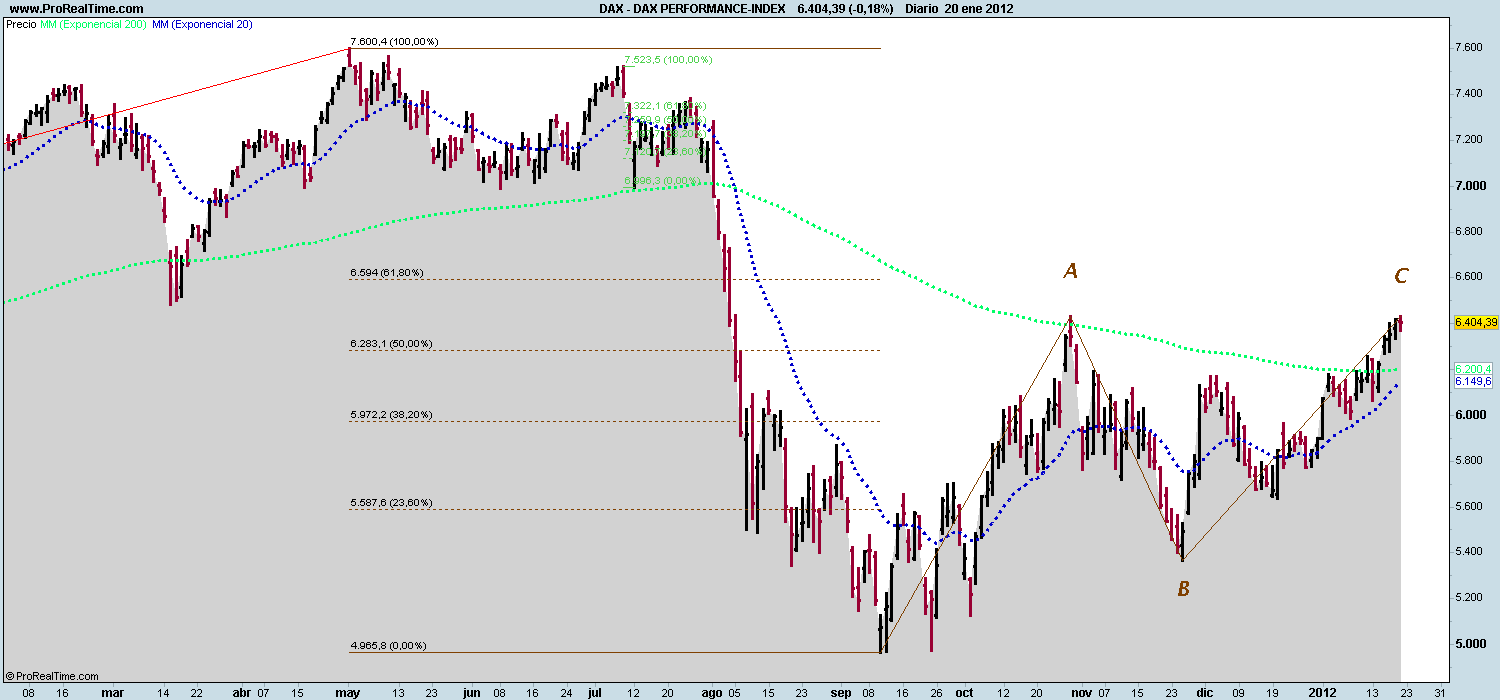Click the 6.000 price axis value

click(x=1468, y=414)
